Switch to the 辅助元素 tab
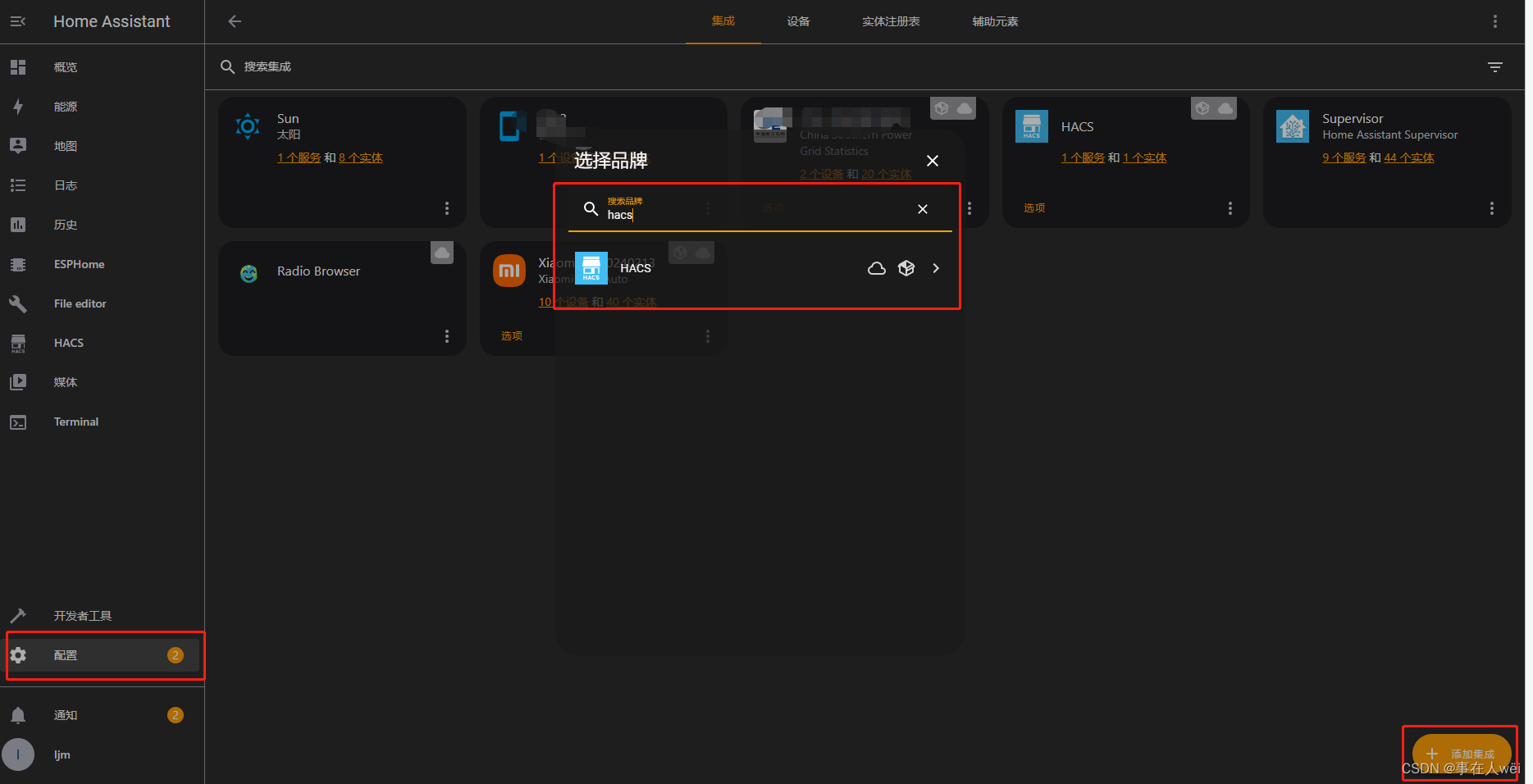1533x784 pixels. 995,21
